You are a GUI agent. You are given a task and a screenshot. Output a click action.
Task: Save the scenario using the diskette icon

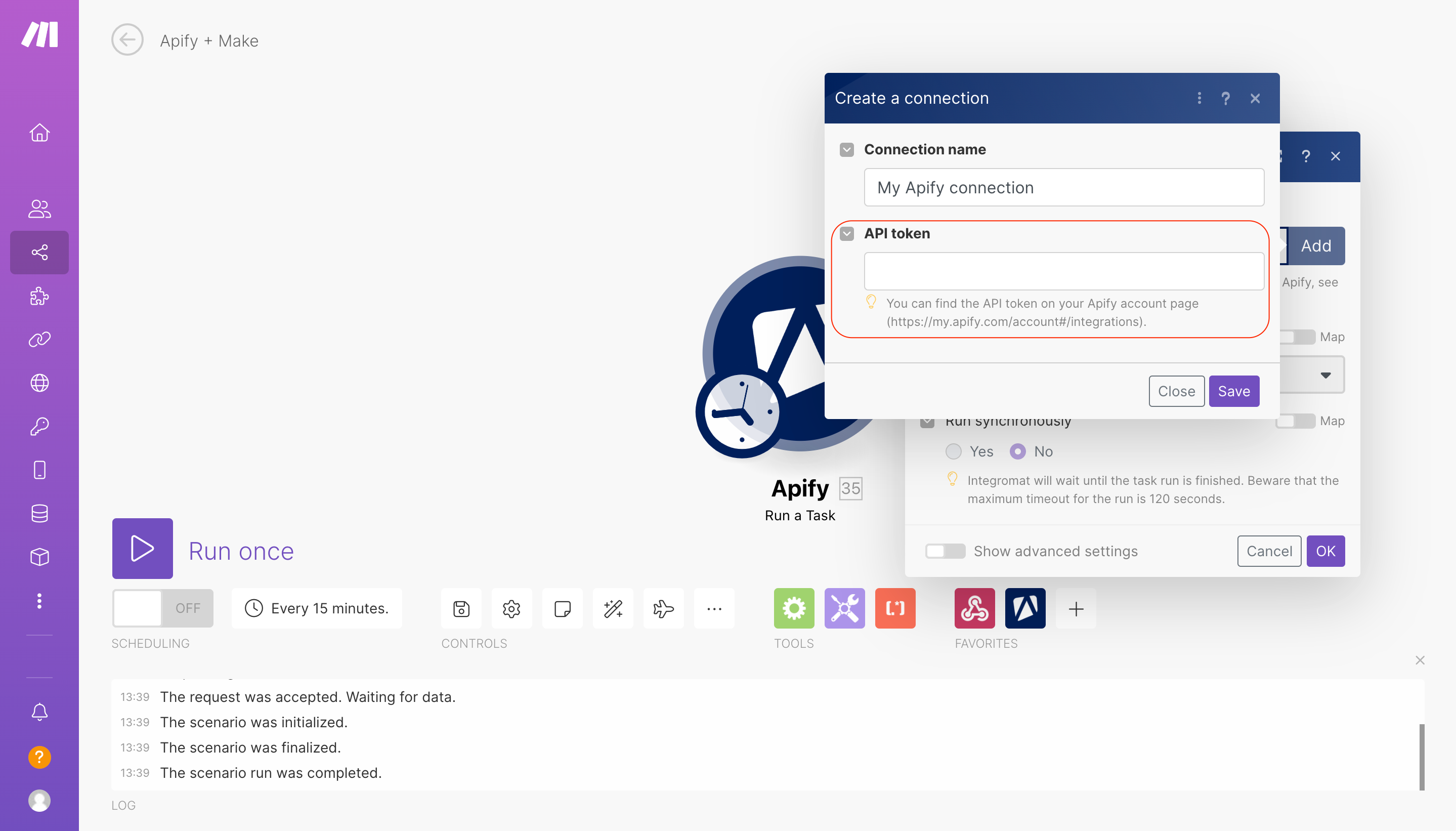tap(461, 608)
